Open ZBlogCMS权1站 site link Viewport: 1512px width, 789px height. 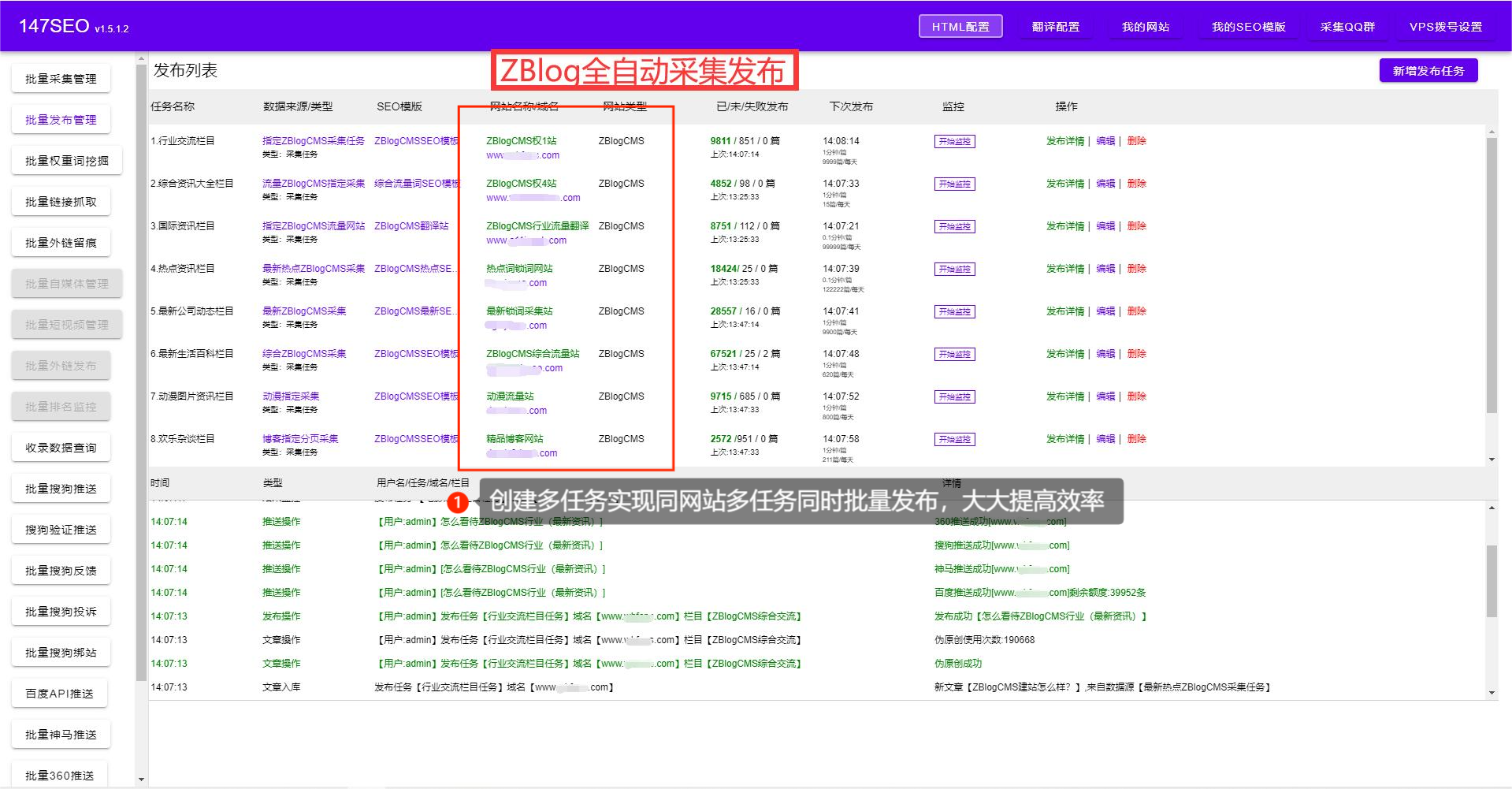[x=521, y=141]
